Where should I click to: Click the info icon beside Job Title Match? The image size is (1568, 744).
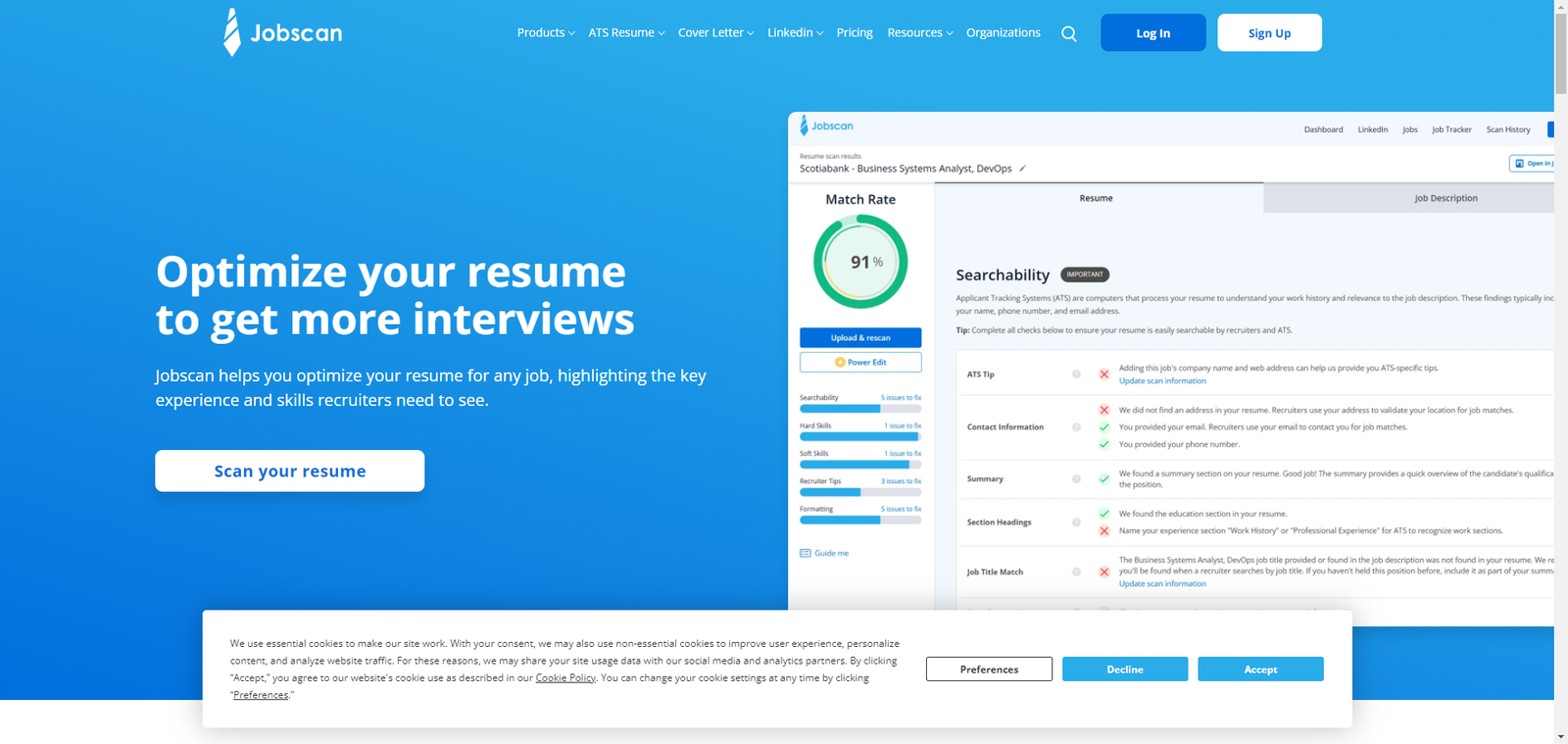(1076, 571)
